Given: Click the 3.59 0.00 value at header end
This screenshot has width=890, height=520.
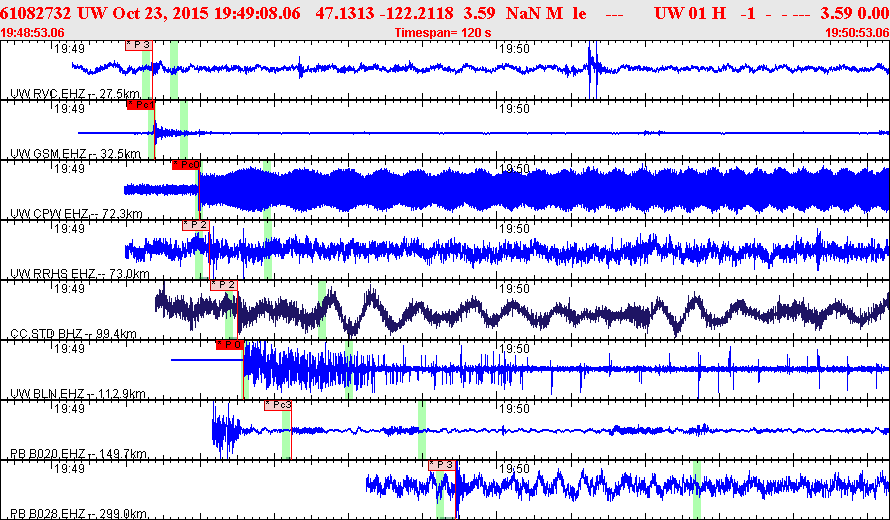Looking at the screenshot, I should [x=854, y=14].
